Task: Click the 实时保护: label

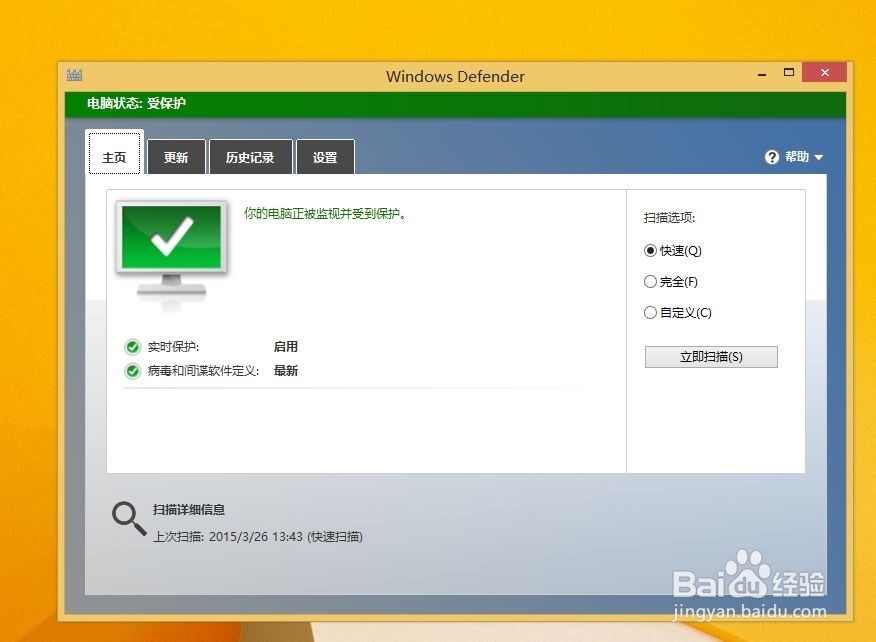Action: click(173, 347)
